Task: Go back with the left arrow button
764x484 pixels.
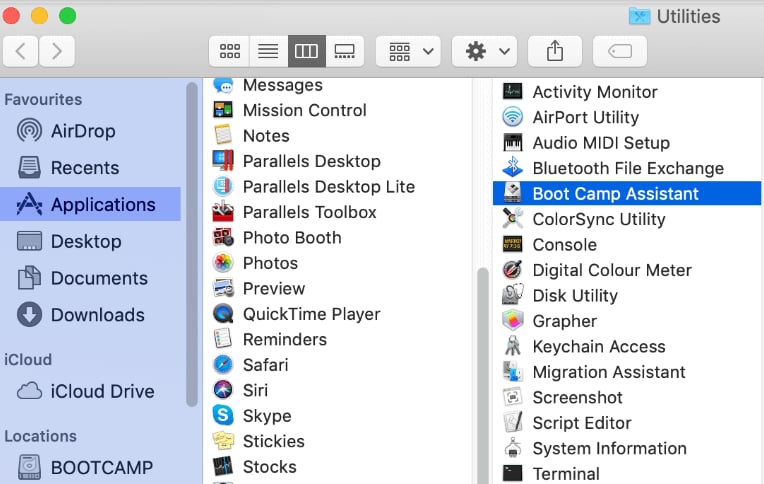Action: click(20, 51)
